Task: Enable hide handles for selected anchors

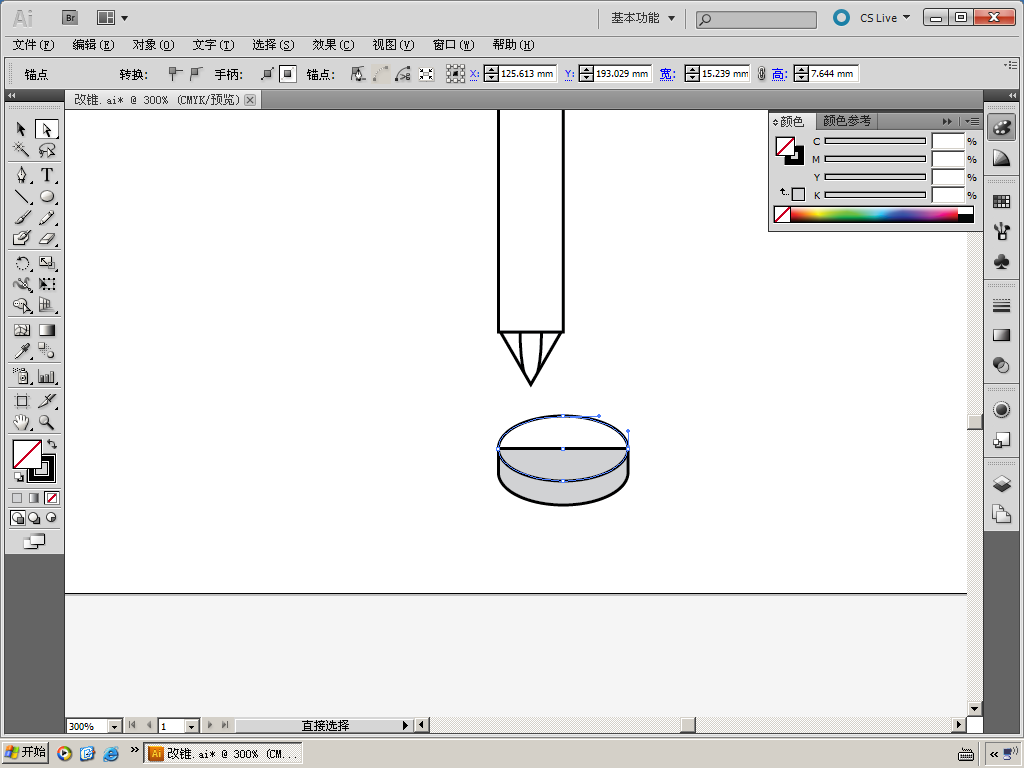Action: pyautogui.click(x=288, y=74)
